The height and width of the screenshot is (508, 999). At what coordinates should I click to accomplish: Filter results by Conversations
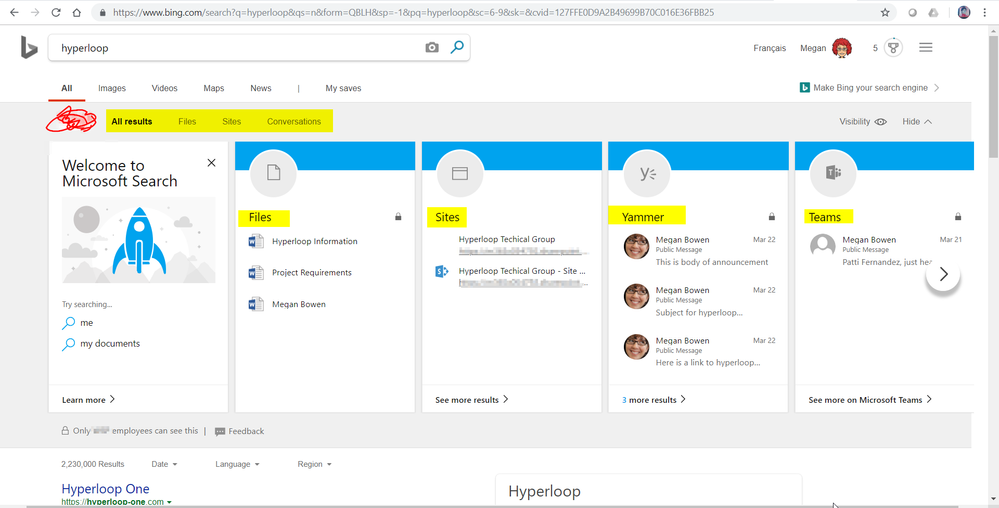tap(294, 122)
